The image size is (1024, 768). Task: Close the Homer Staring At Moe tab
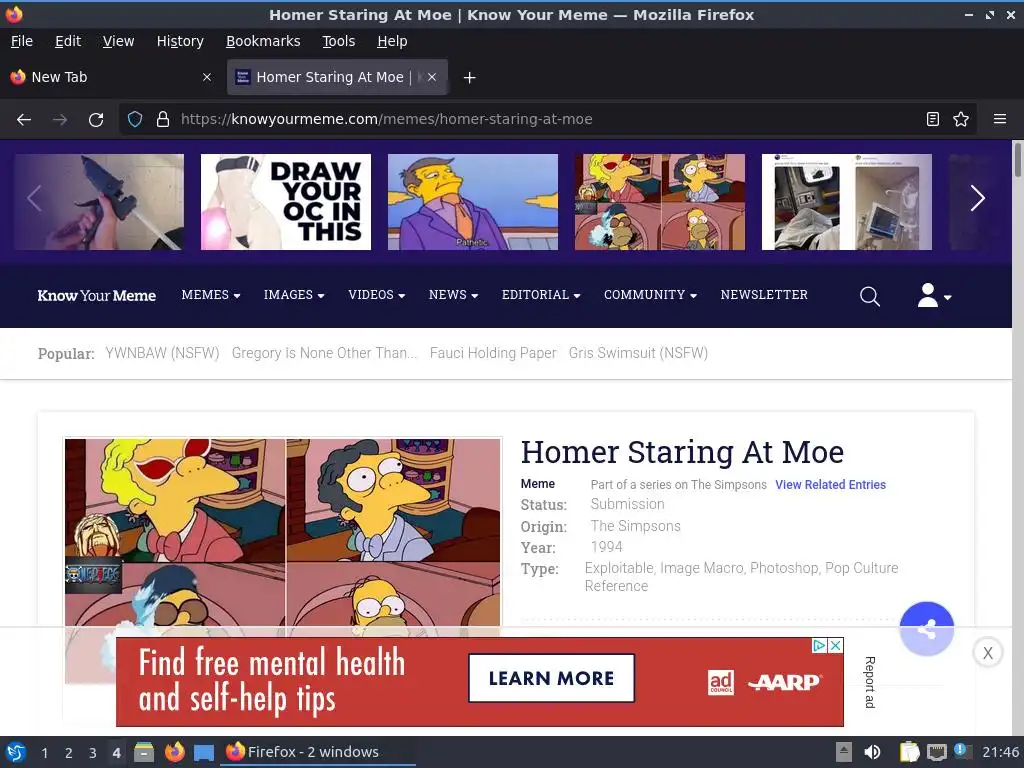(432, 77)
